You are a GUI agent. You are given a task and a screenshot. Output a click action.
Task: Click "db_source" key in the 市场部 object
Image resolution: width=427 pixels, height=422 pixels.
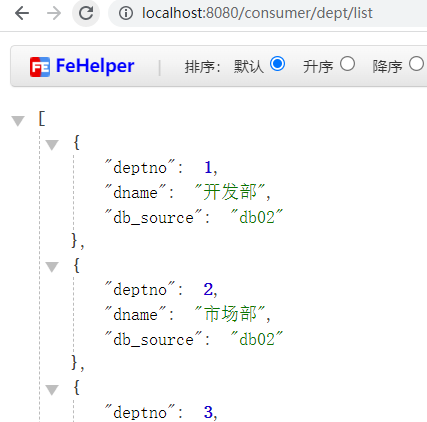[153, 339]
